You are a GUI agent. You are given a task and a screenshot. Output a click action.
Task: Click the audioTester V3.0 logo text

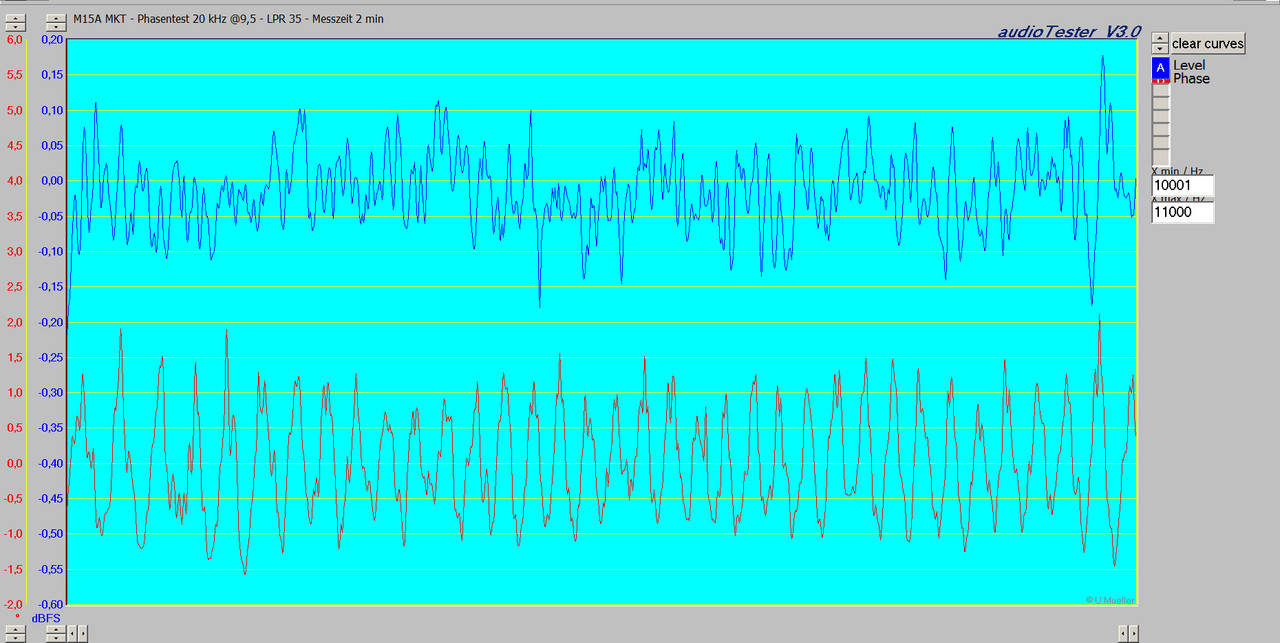coord(1069,32)
